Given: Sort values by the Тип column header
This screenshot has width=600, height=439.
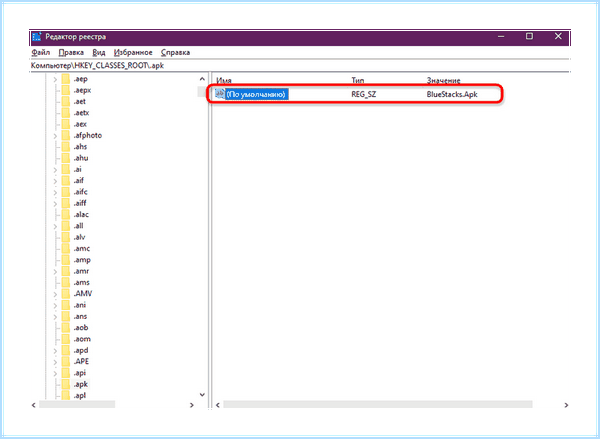Looking at the screenshot, I should point(358,80).
